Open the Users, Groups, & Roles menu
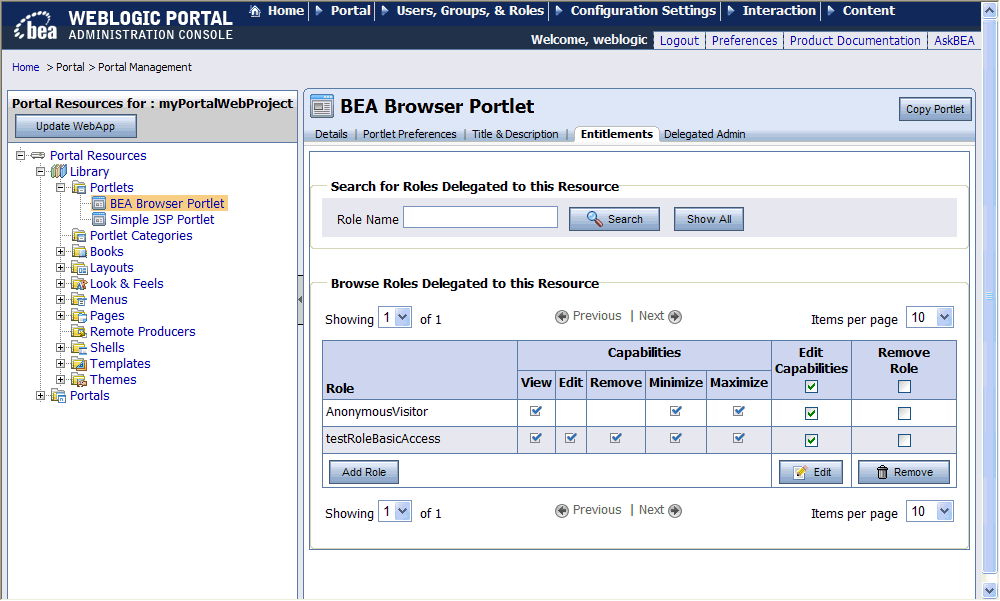This screenshot has width=1000, height=601. point(470,11)
